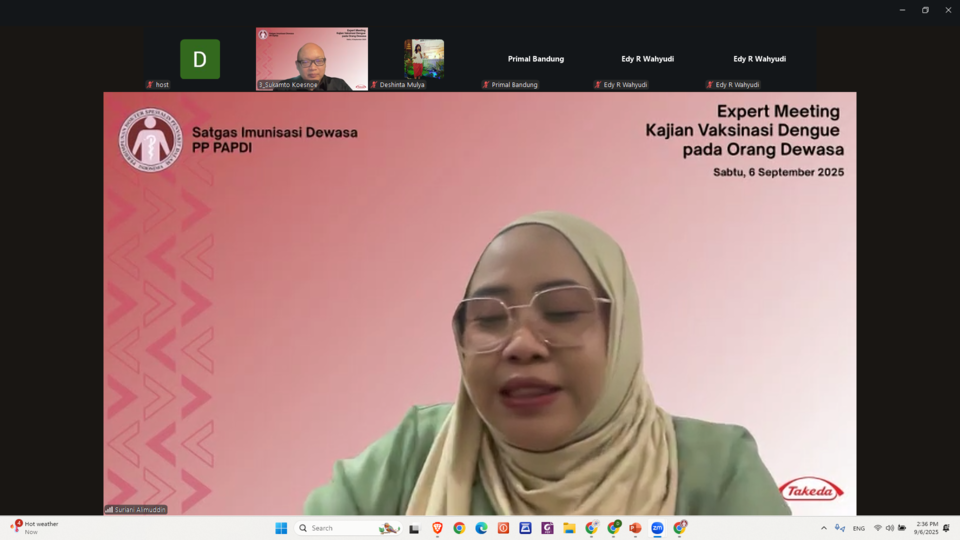The image size is (960, 540).
Task: Open the volume speaker control in the tray
Action: tap(889, 528)
